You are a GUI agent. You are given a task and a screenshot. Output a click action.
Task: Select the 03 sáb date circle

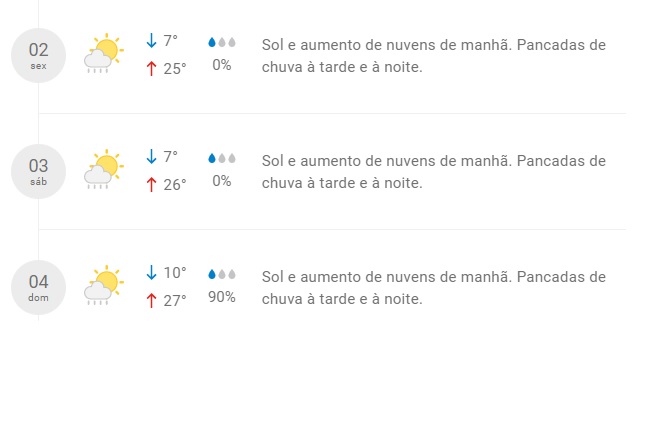pos(38,171)
